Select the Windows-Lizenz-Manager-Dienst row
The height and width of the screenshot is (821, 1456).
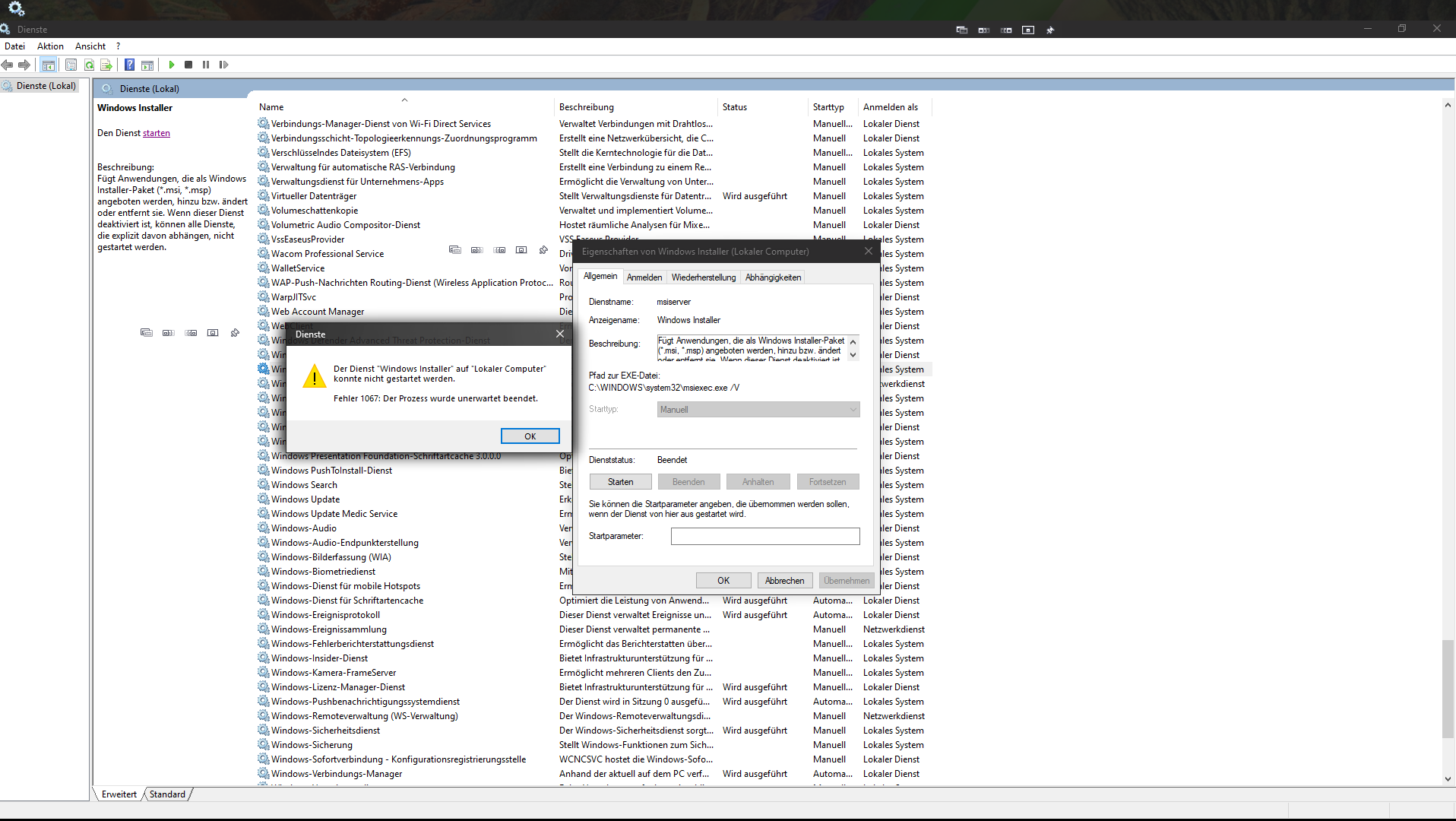pyautogui.click(x=593, y=686)
